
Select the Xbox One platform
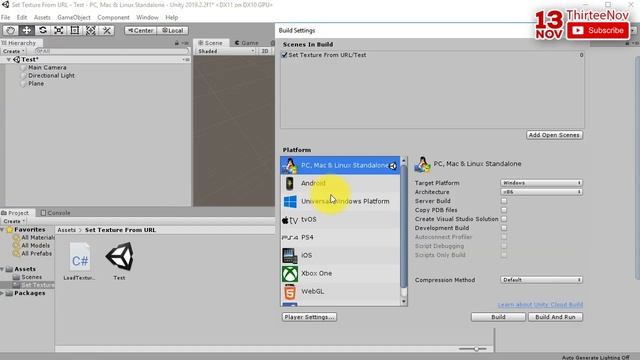(340, 273)
